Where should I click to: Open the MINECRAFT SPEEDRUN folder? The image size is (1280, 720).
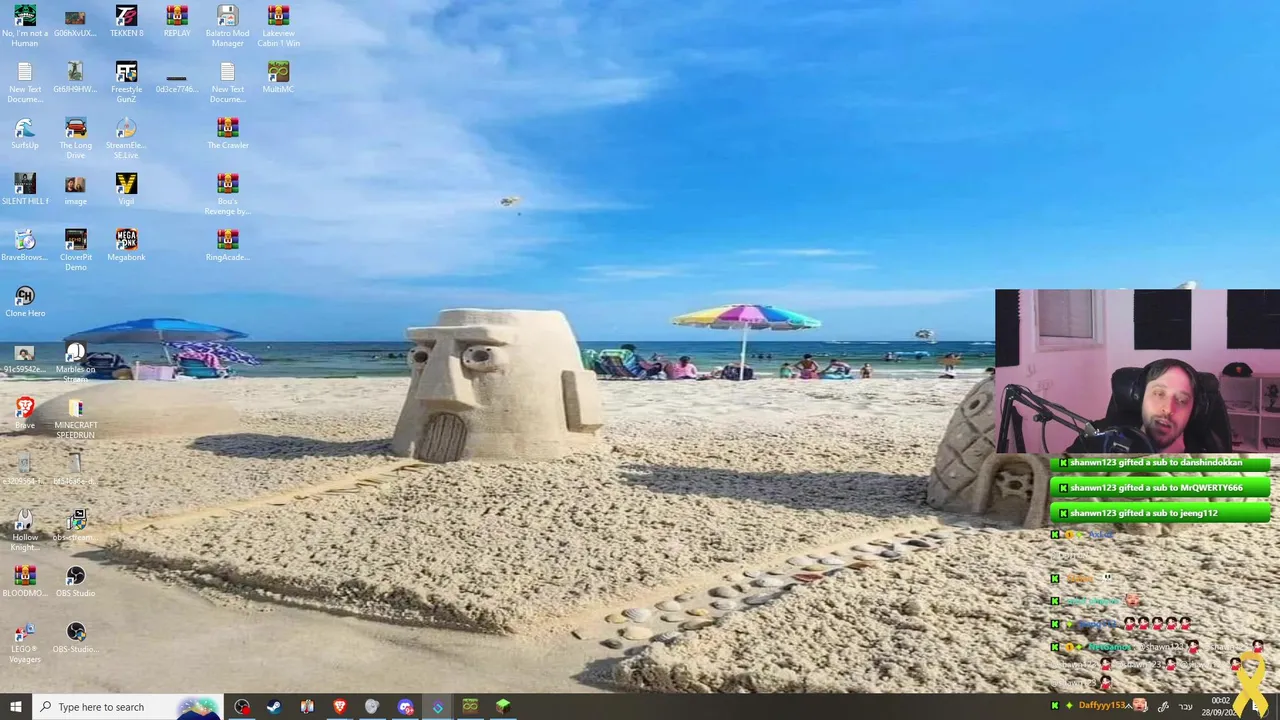(x=75, y=418)
